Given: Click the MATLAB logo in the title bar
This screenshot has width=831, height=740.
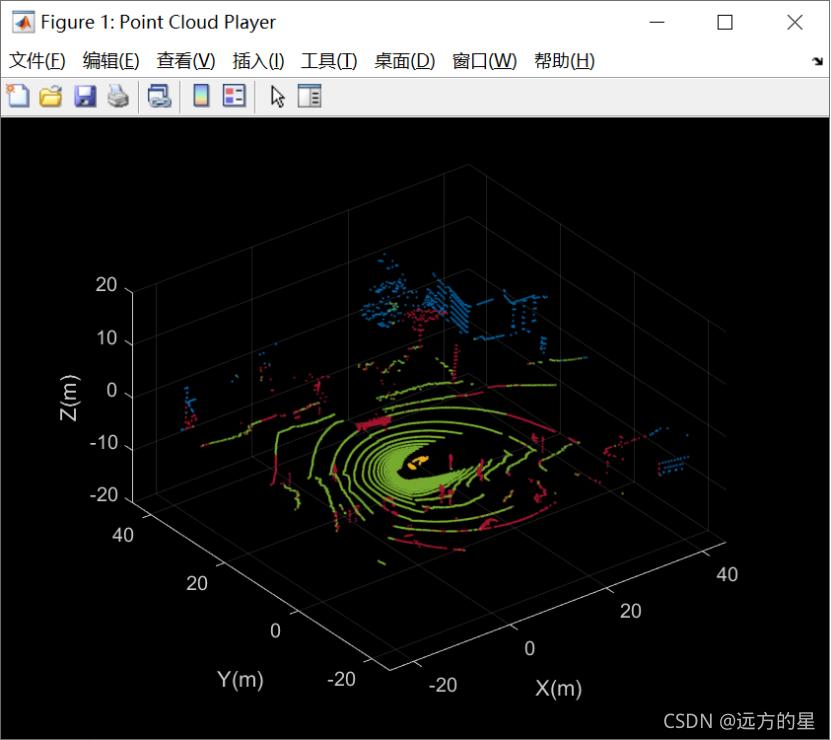Looking at the screenshot, I should click(23, 22).
